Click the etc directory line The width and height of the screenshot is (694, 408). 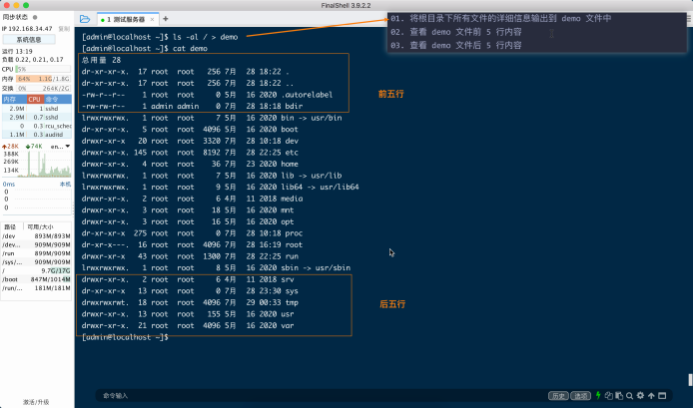[190, 152]
